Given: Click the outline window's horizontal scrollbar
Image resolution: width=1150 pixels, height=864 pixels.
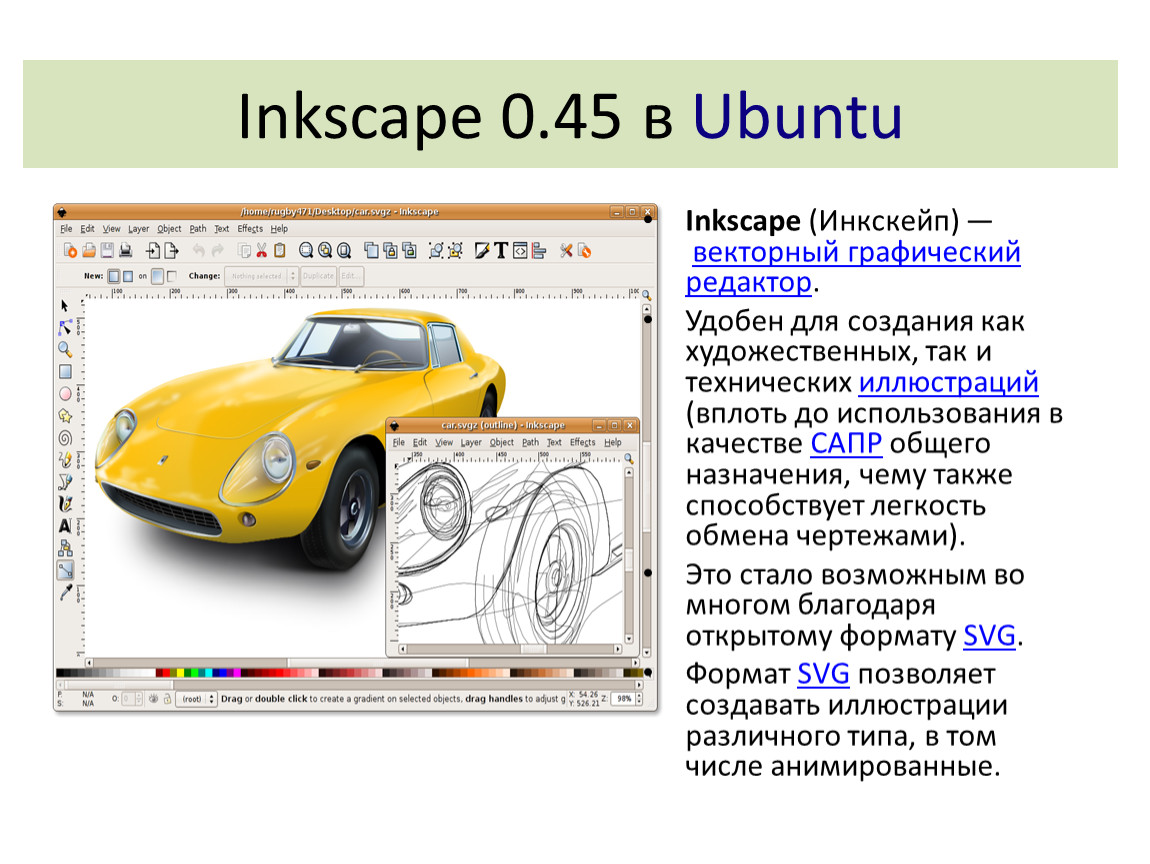Looking at the screenshot, I should click(x=510, y=649).
